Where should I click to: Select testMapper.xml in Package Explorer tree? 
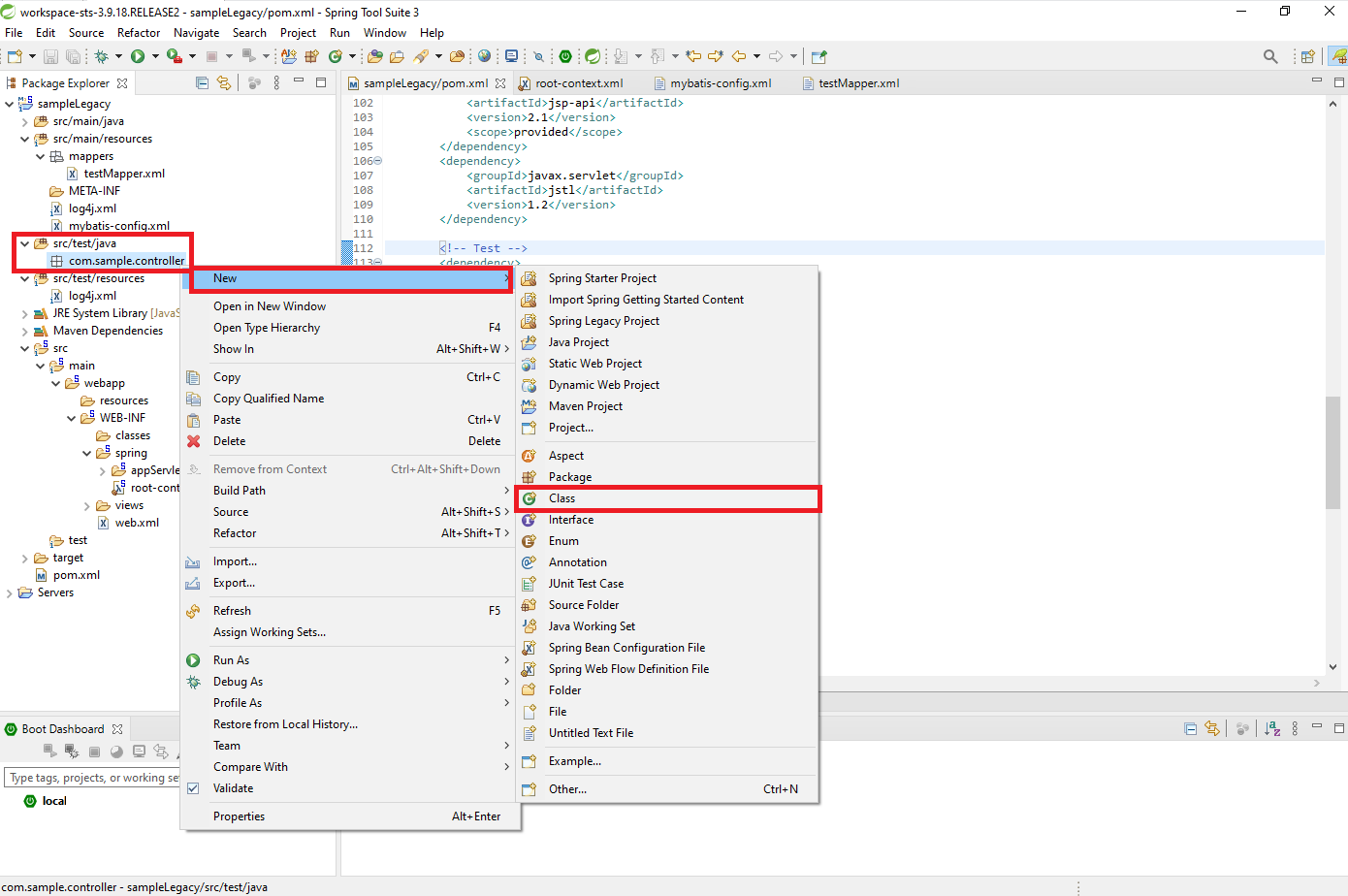pyautogui.click(x=124, y=174)
